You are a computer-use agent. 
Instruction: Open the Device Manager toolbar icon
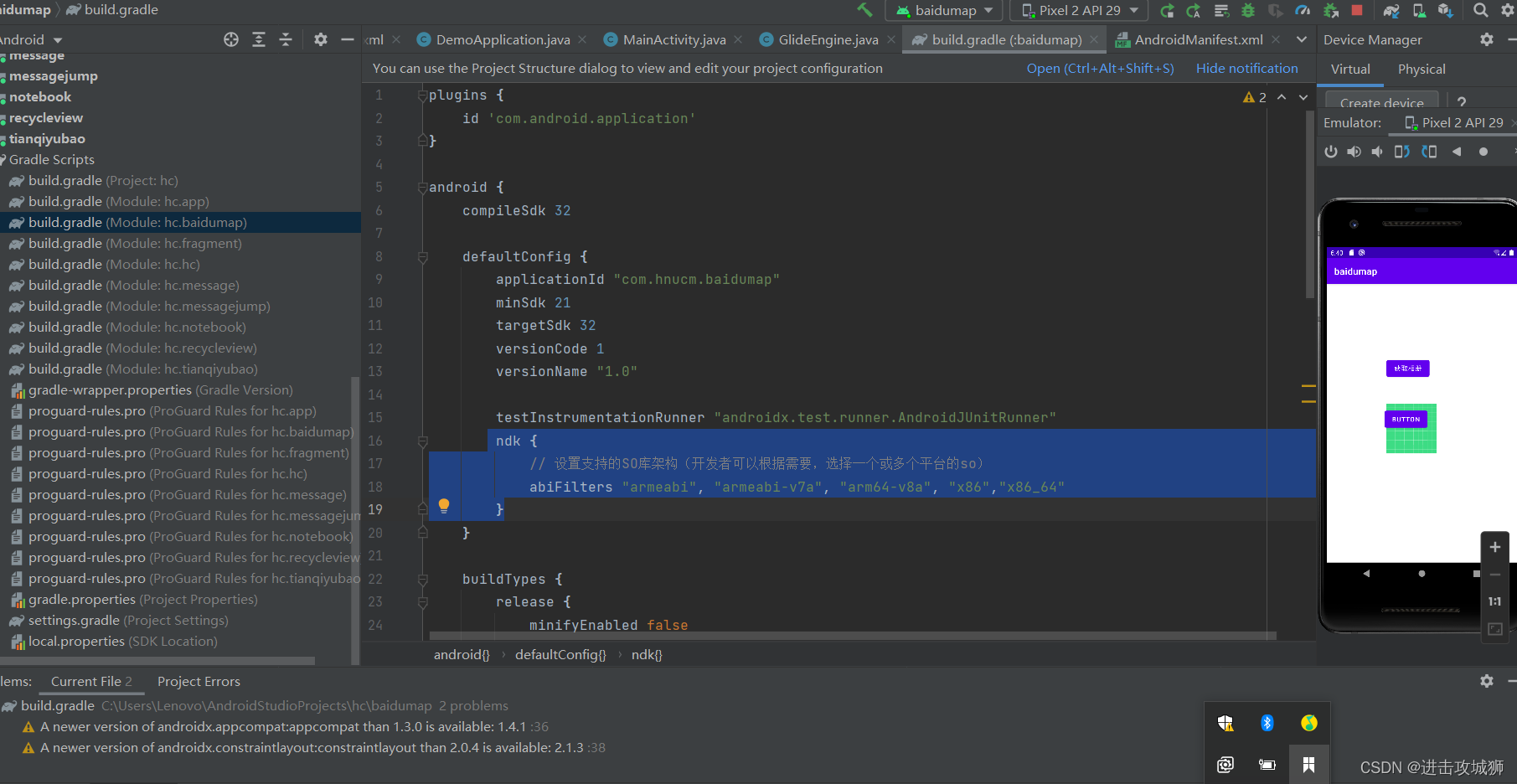[1419, 11]
